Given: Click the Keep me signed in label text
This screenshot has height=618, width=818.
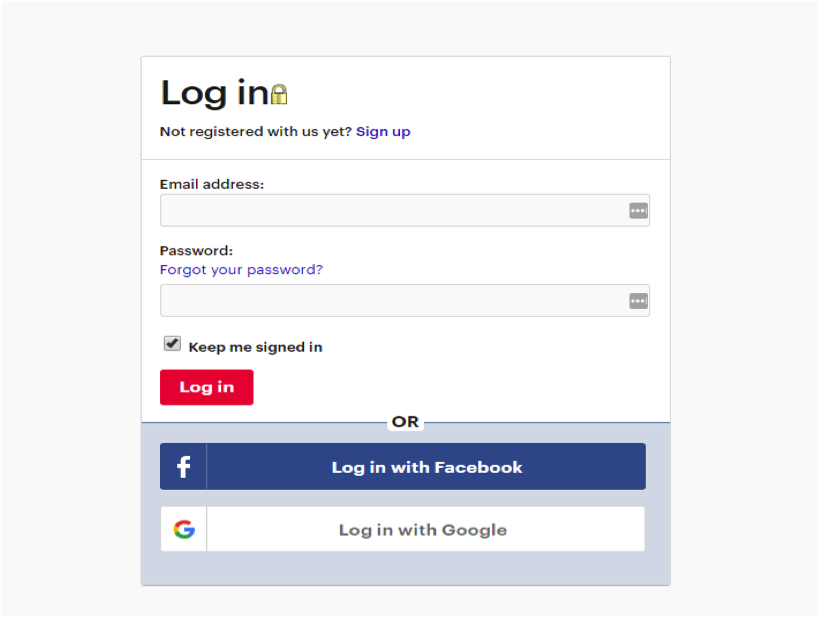Looking at the screenshot, I should 255,347.
